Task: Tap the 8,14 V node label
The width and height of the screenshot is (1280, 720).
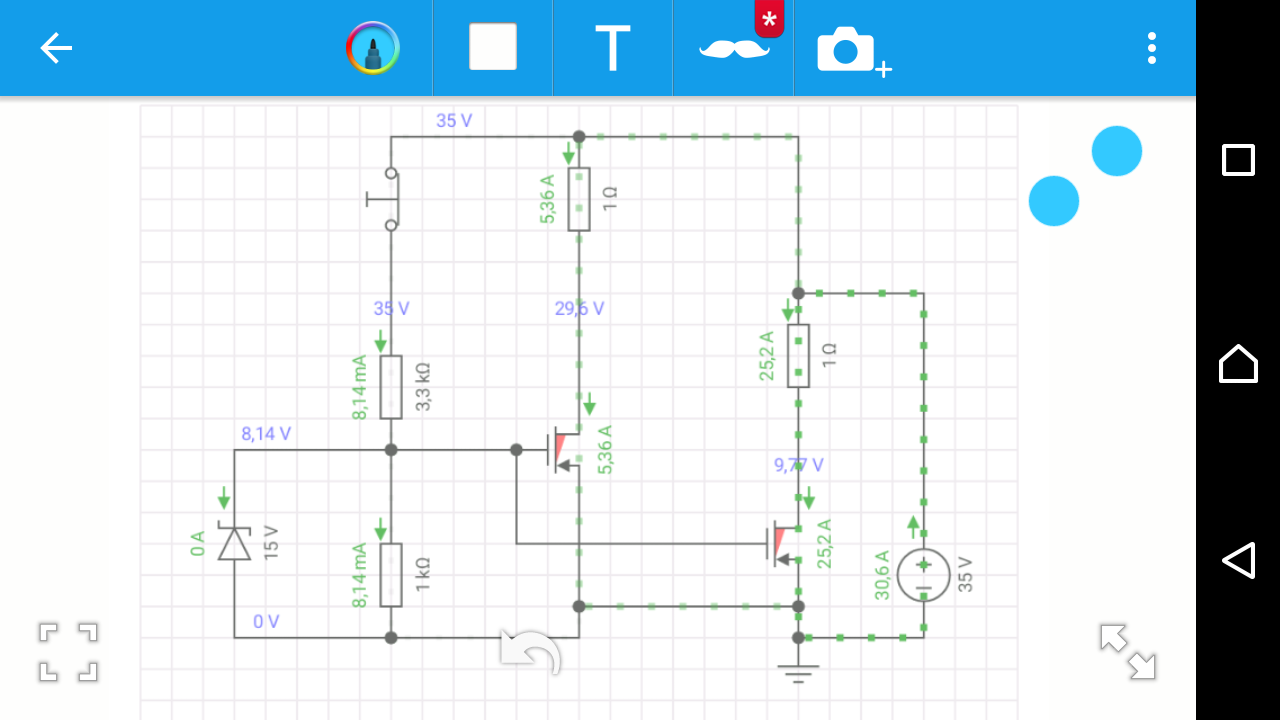Action: click(266, 434)
